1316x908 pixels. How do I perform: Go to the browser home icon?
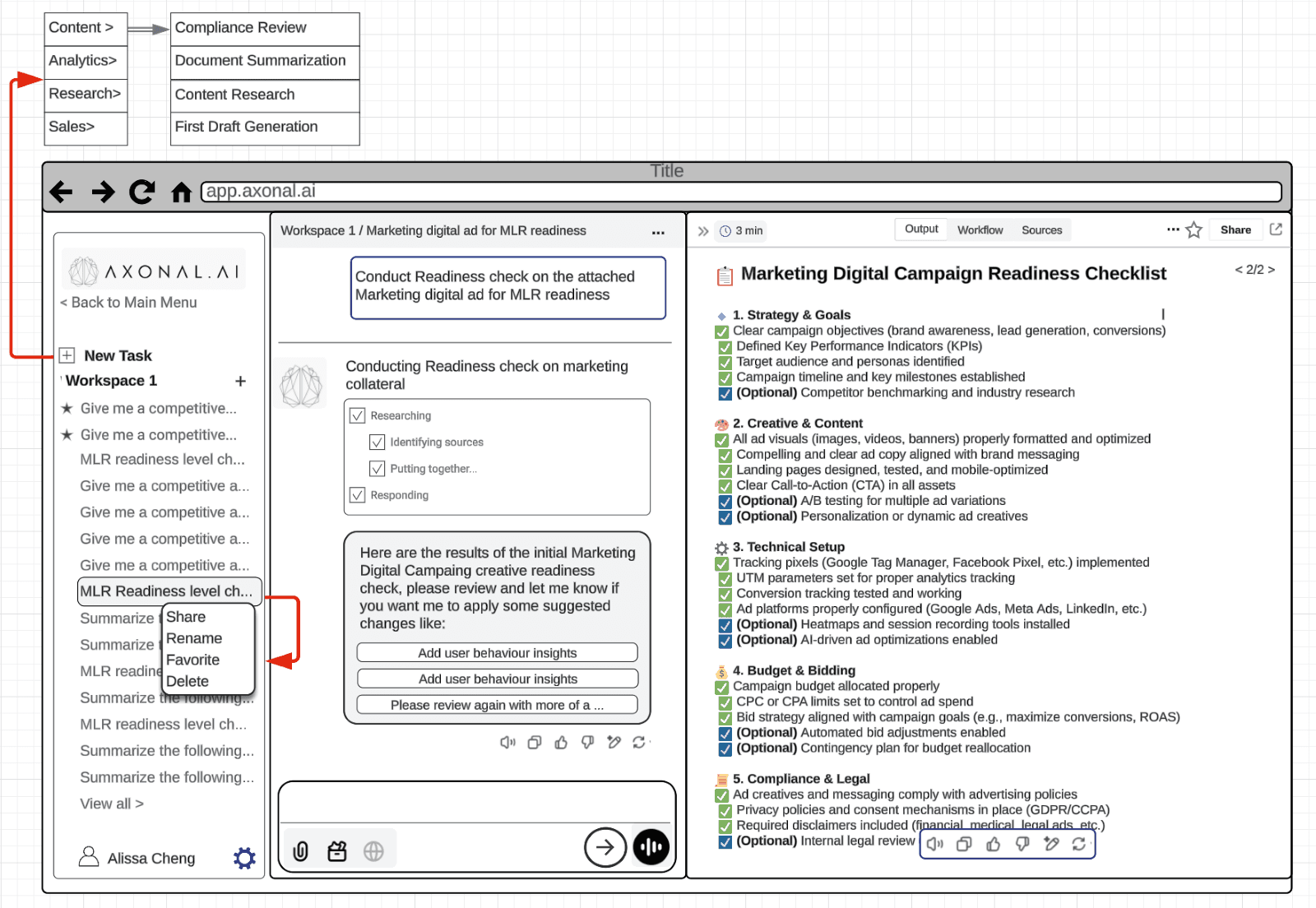(181, 192)
